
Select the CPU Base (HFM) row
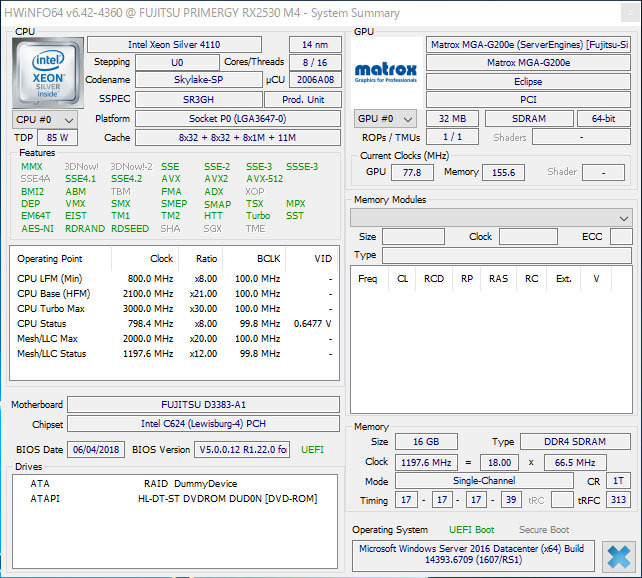[x=174, y=294]
